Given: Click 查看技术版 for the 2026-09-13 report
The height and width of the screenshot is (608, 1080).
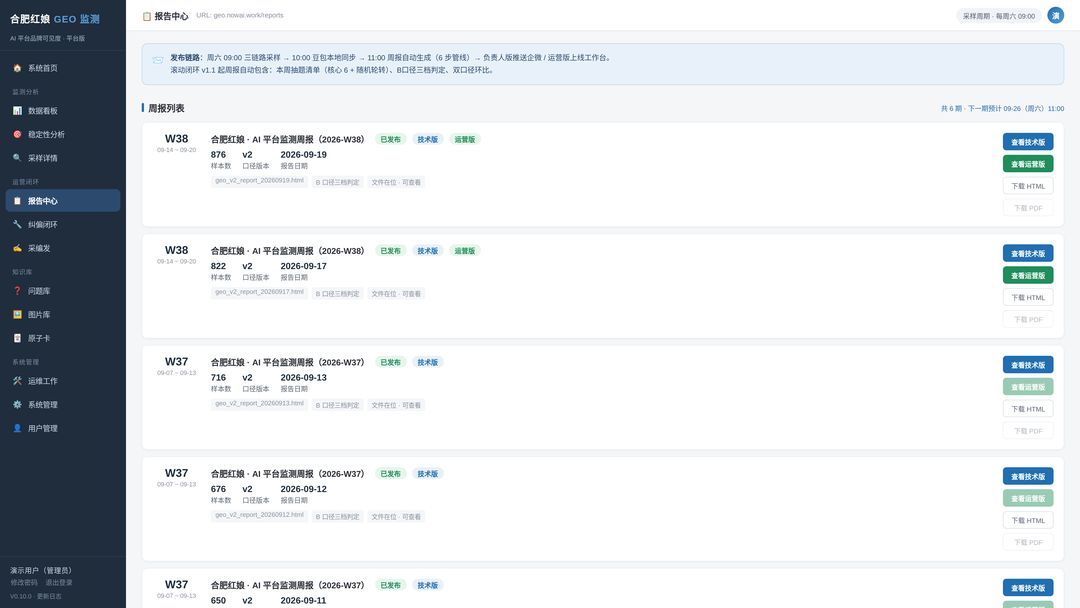Looking at the screenshot, I should 1028,365.
